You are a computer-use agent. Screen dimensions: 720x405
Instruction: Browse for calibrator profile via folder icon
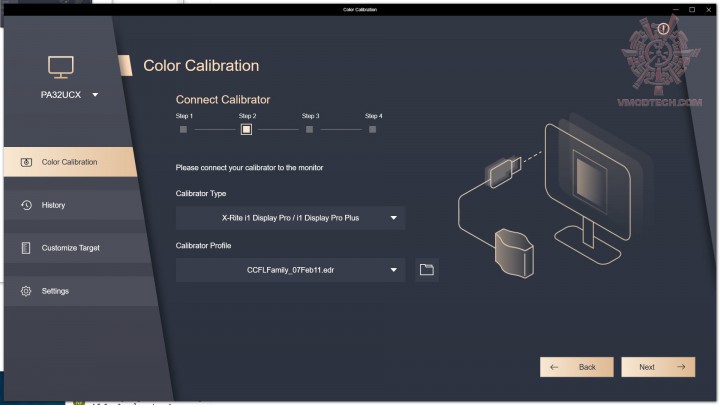pos(427,270)
